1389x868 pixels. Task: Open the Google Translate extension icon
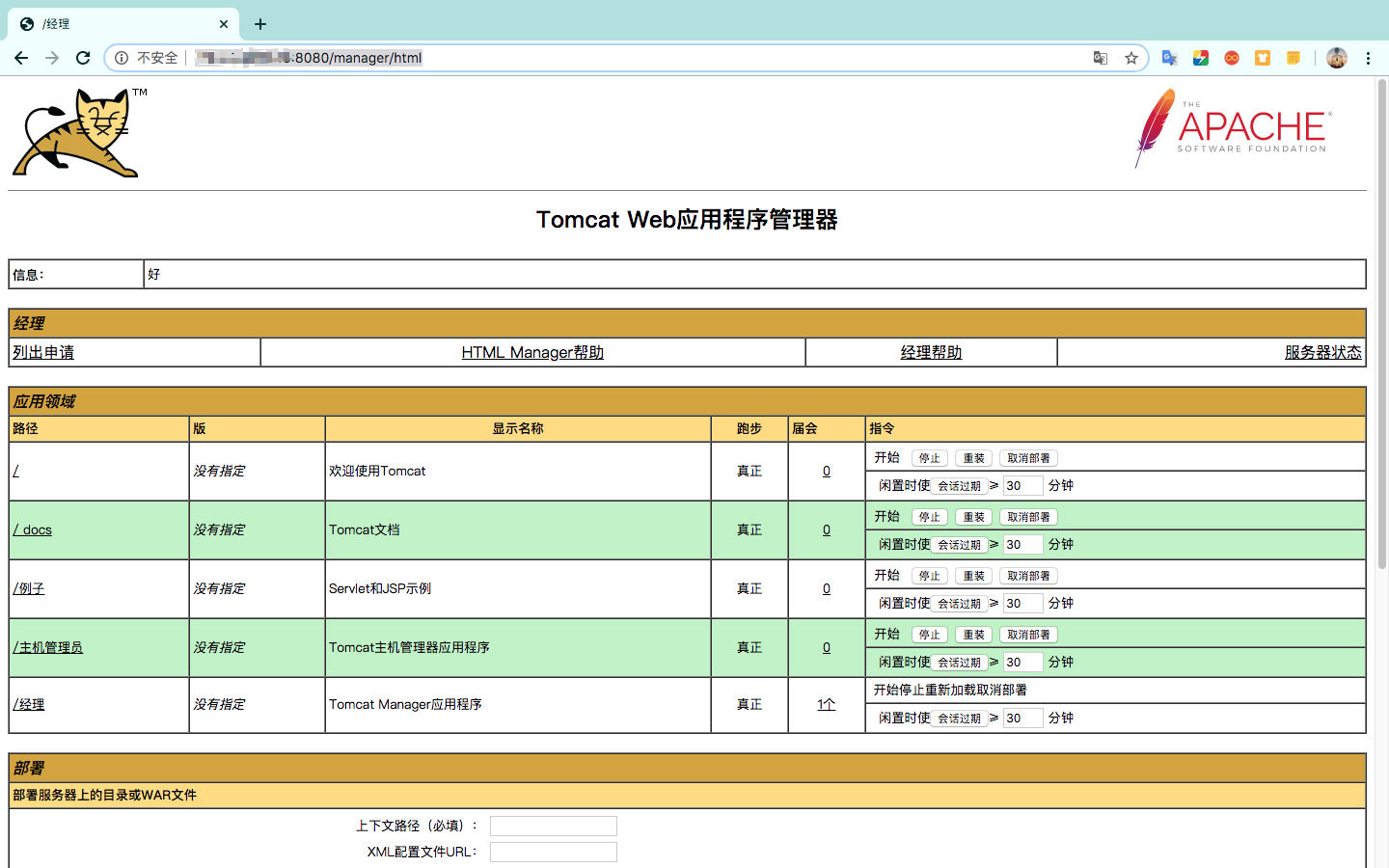1170,58
